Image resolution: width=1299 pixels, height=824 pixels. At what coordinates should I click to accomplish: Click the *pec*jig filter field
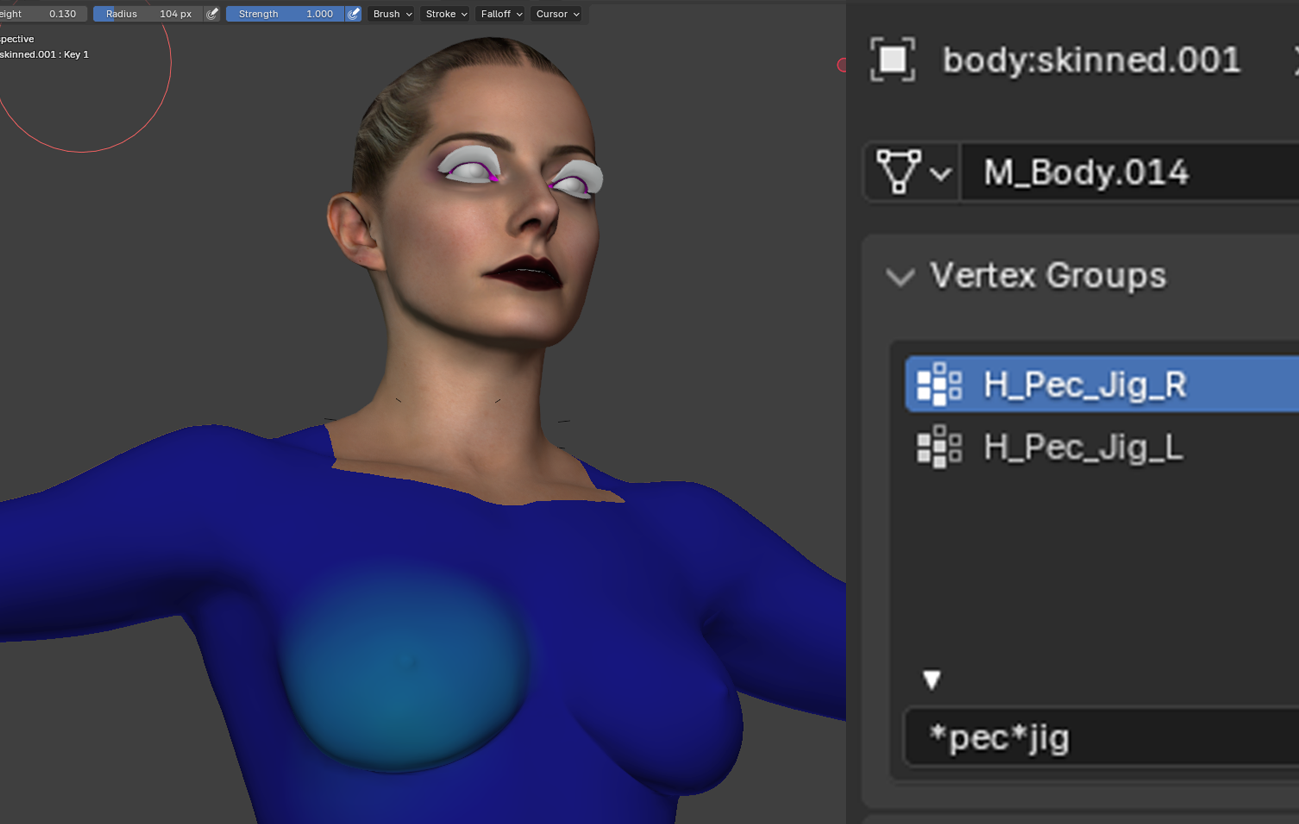click(x=1101, y=738)
